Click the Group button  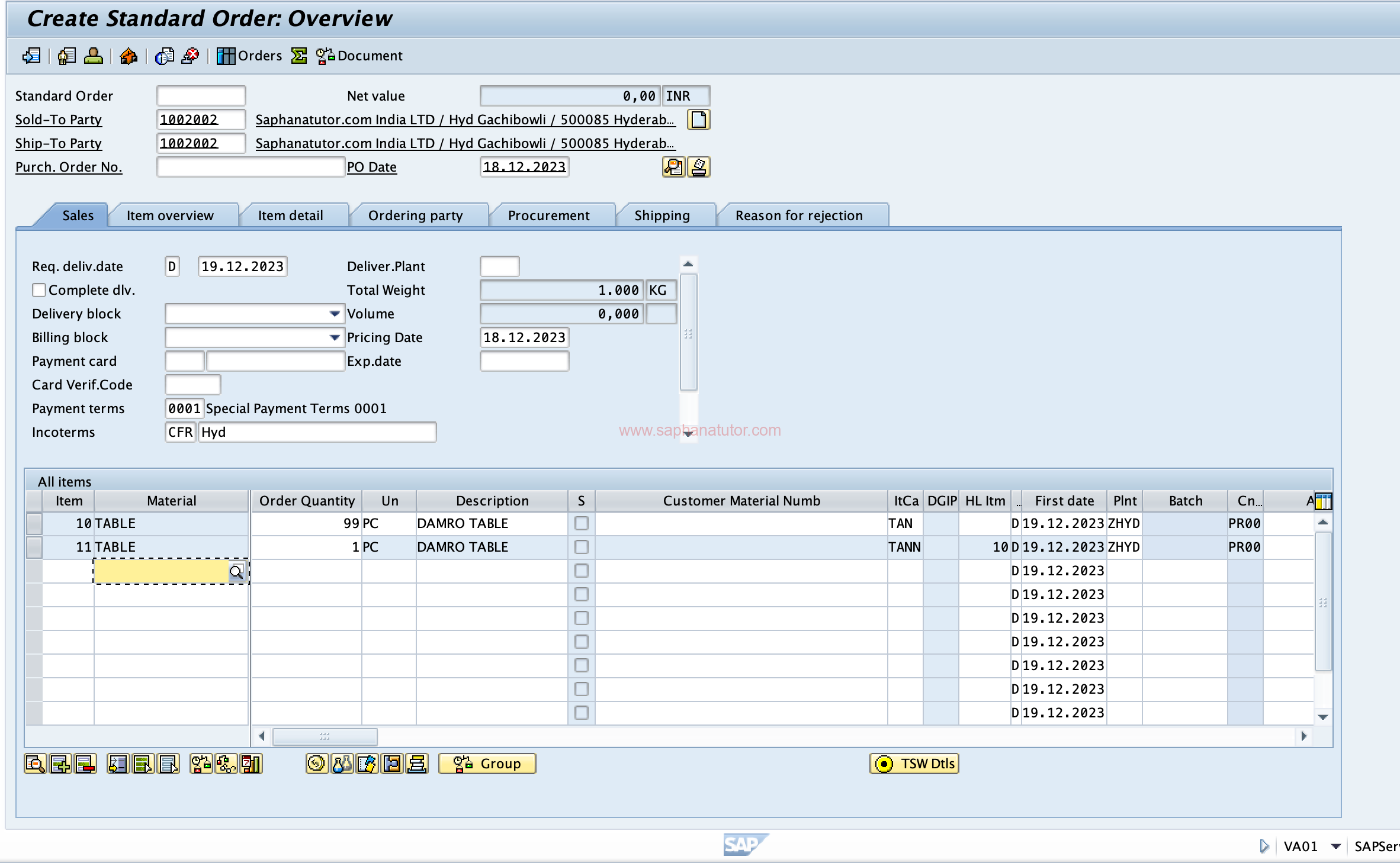[487, 764]
